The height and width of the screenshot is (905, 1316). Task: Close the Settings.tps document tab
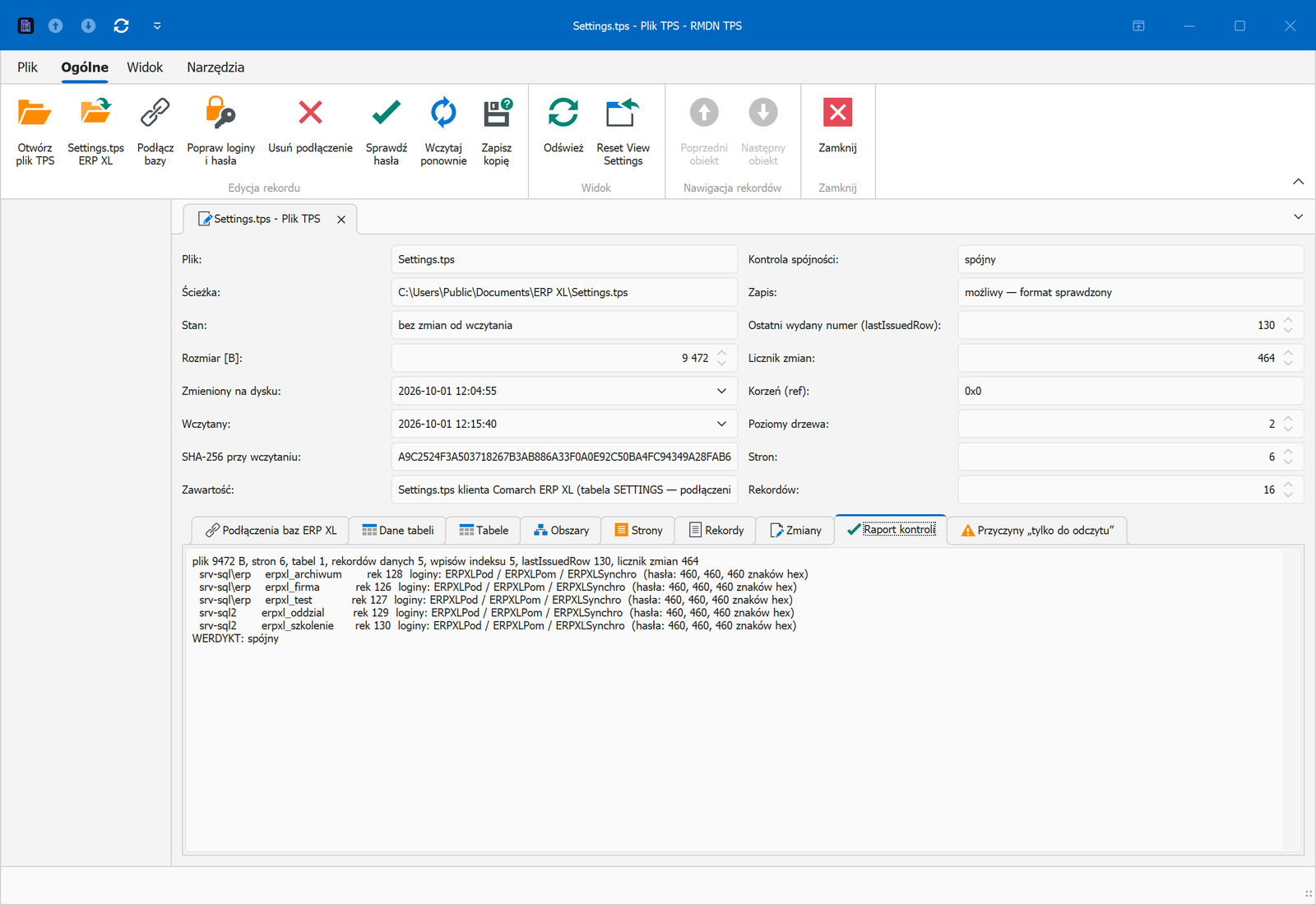point(341,219)
